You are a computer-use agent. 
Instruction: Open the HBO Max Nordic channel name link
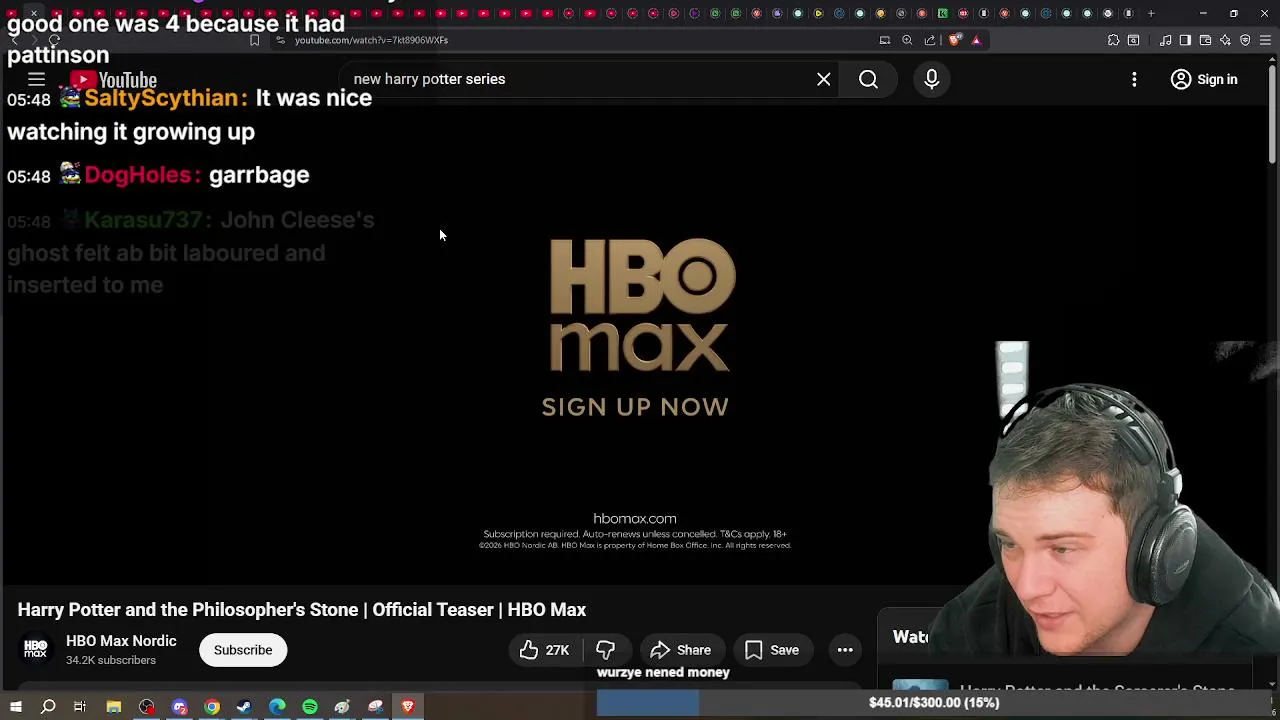tap(121, 641)
